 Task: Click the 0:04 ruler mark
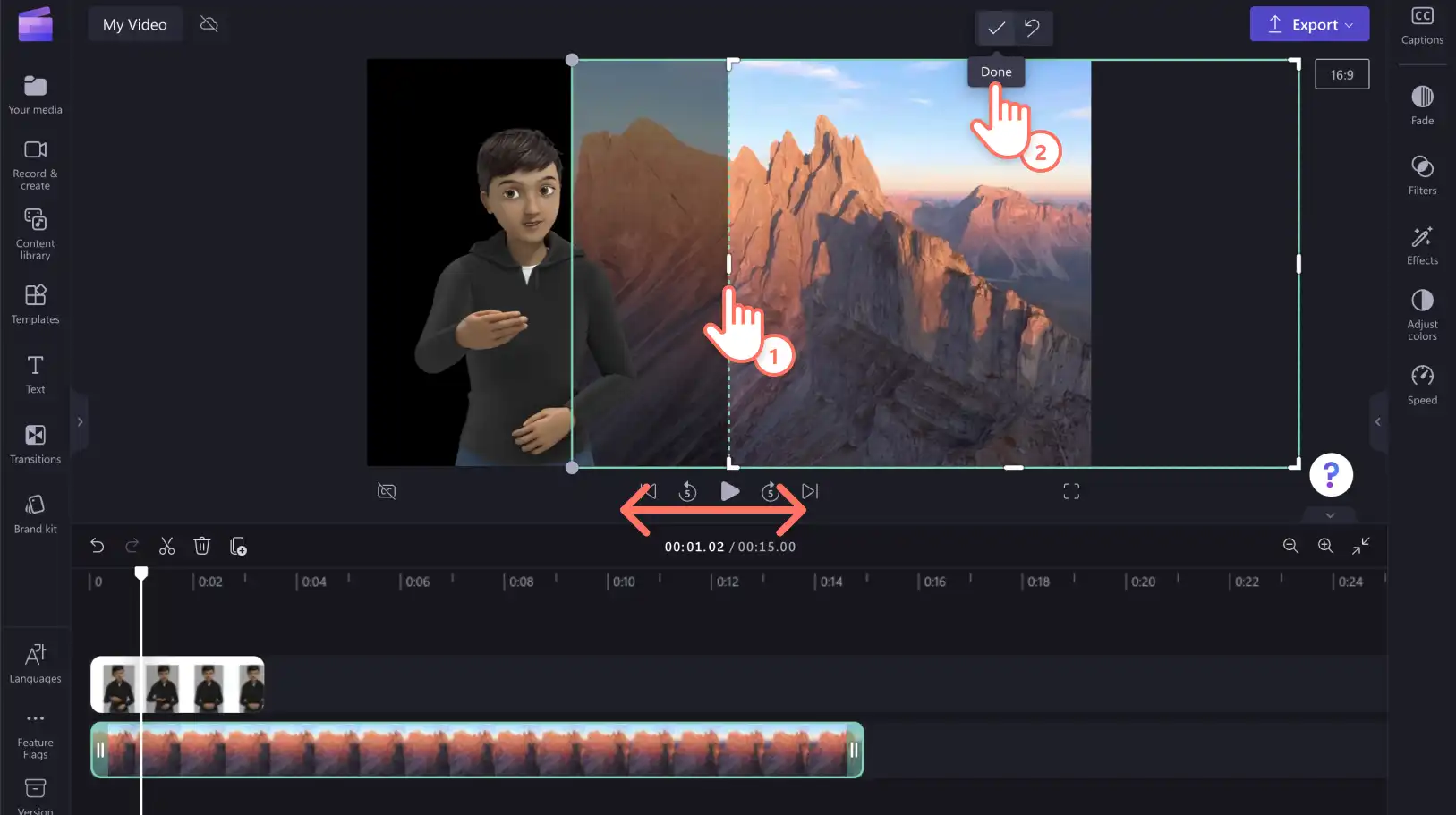pyautogui.click(x=312, y=582)
